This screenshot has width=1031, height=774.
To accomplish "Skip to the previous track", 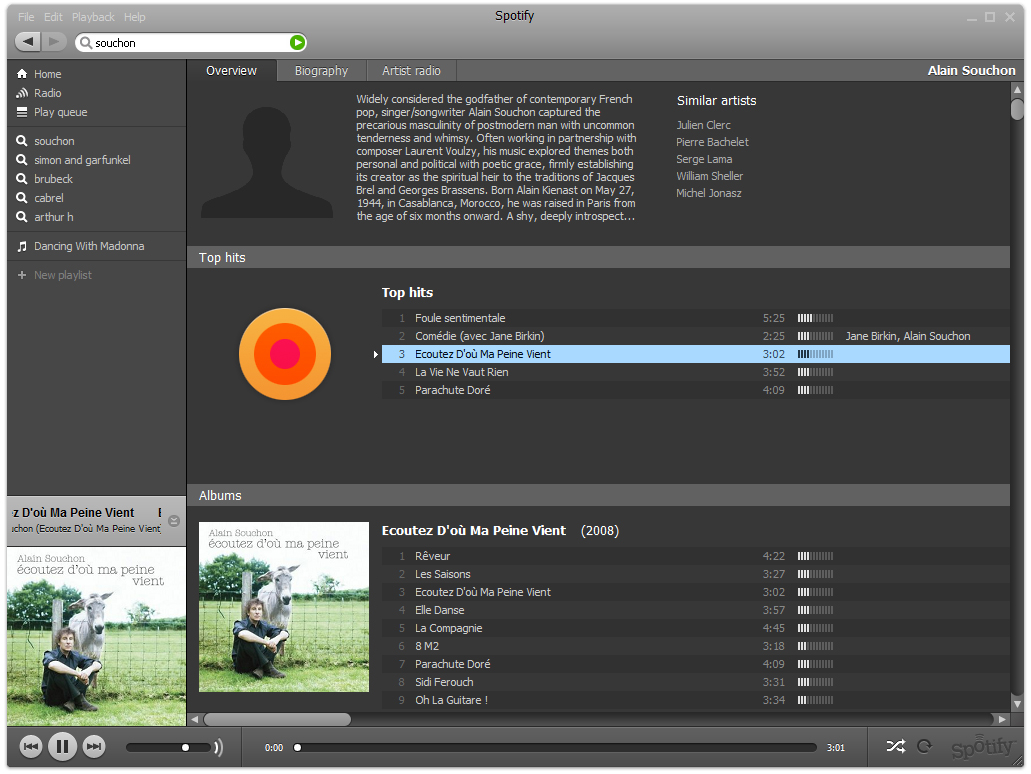I will tap(30, 746).
